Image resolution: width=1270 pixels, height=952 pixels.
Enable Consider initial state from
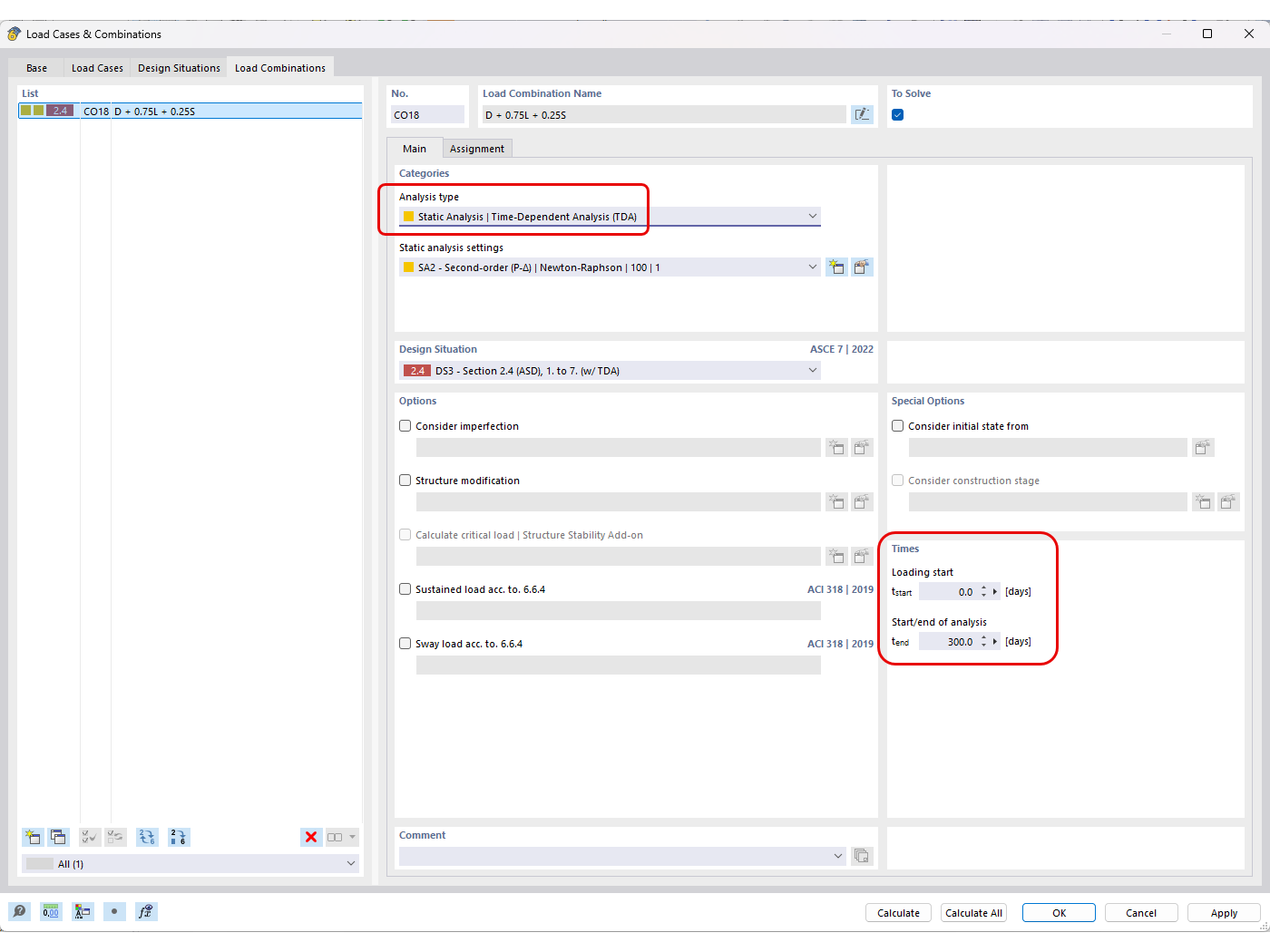[897, 425]
